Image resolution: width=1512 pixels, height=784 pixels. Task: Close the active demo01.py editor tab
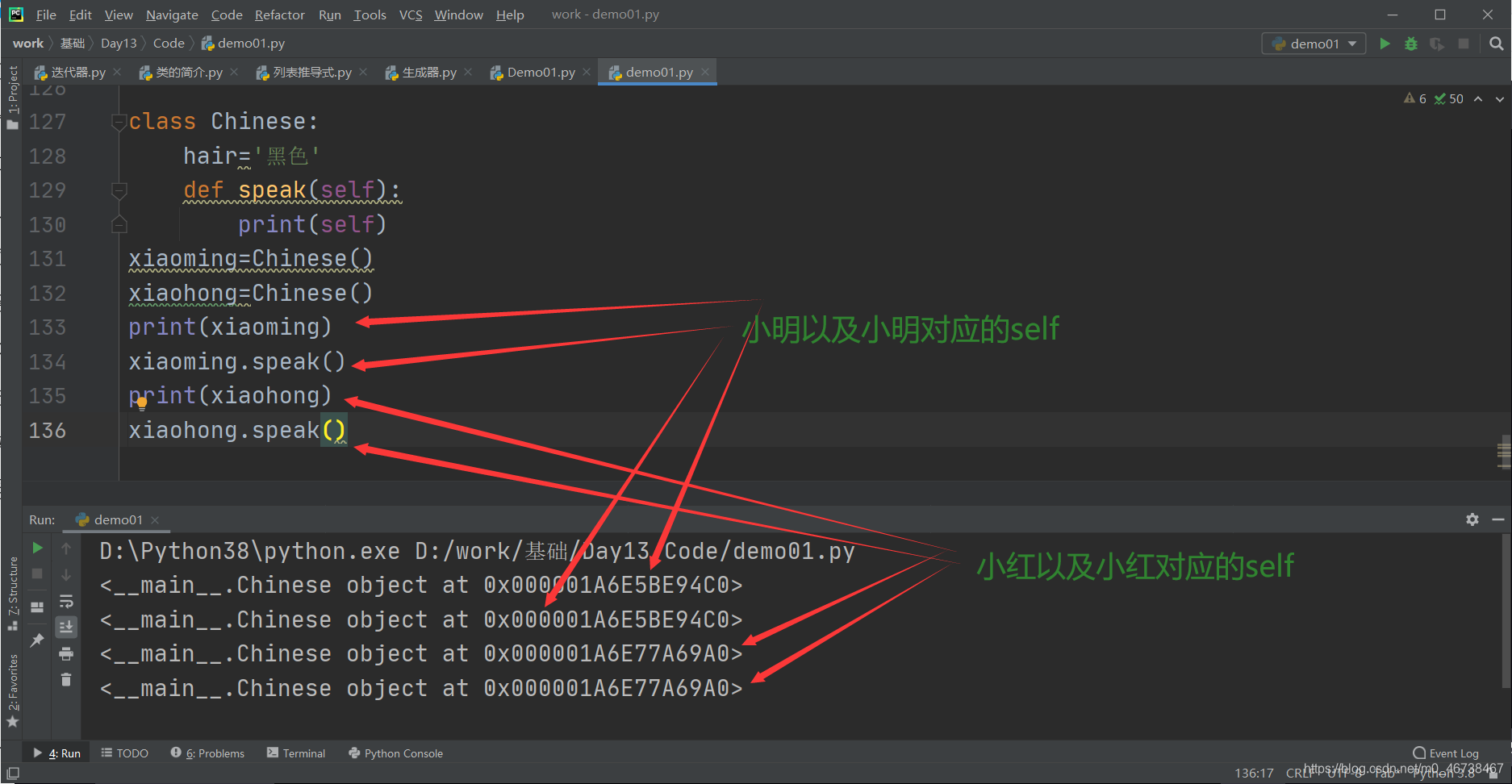tap(705, 72)
